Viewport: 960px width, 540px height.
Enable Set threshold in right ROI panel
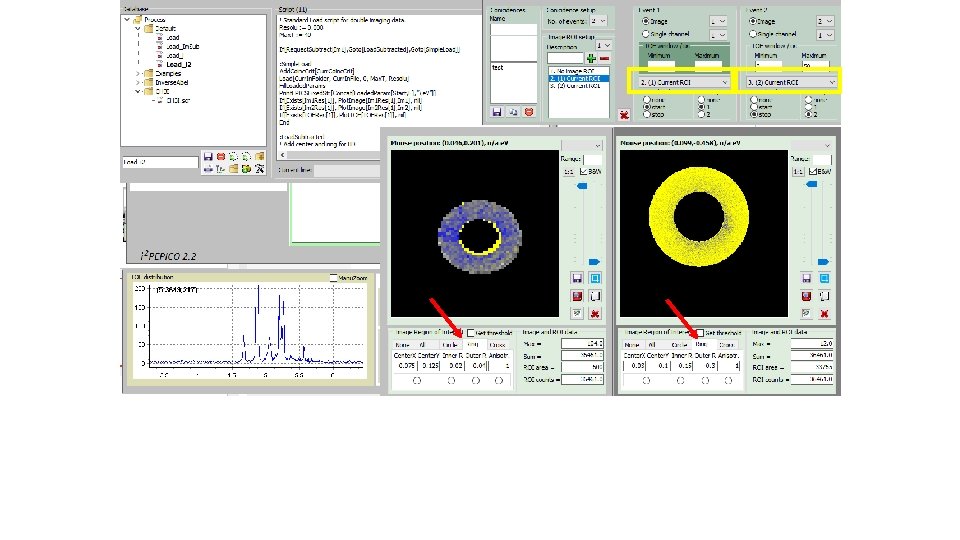click(700, 333)
